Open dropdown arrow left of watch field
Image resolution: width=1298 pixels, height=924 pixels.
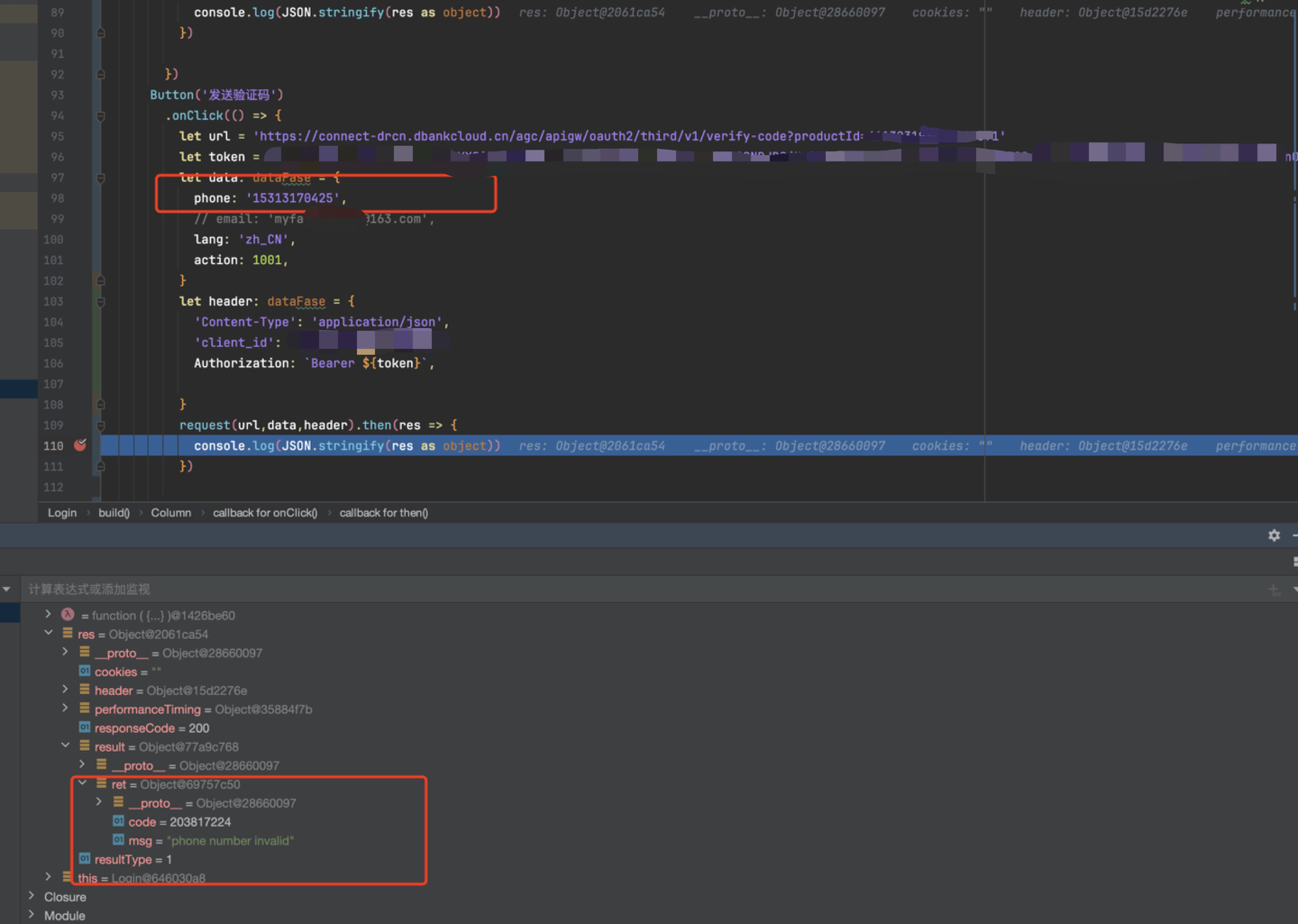(x=7, y=590)
